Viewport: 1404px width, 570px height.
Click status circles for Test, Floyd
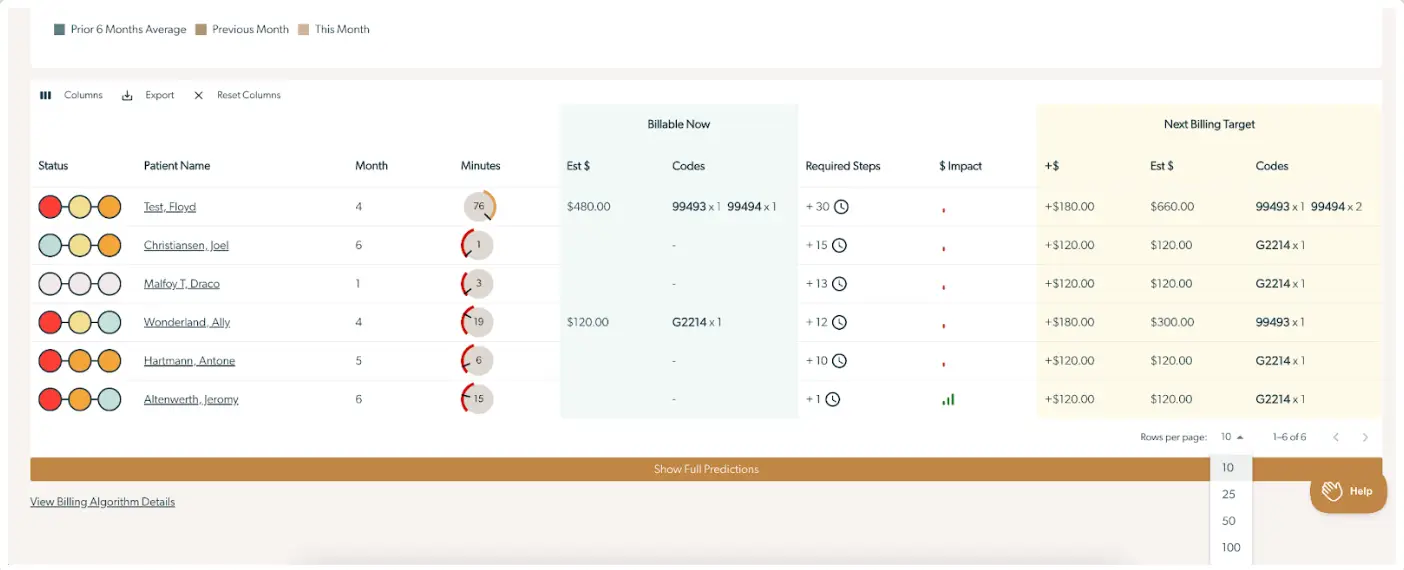(x=80, y=207)
